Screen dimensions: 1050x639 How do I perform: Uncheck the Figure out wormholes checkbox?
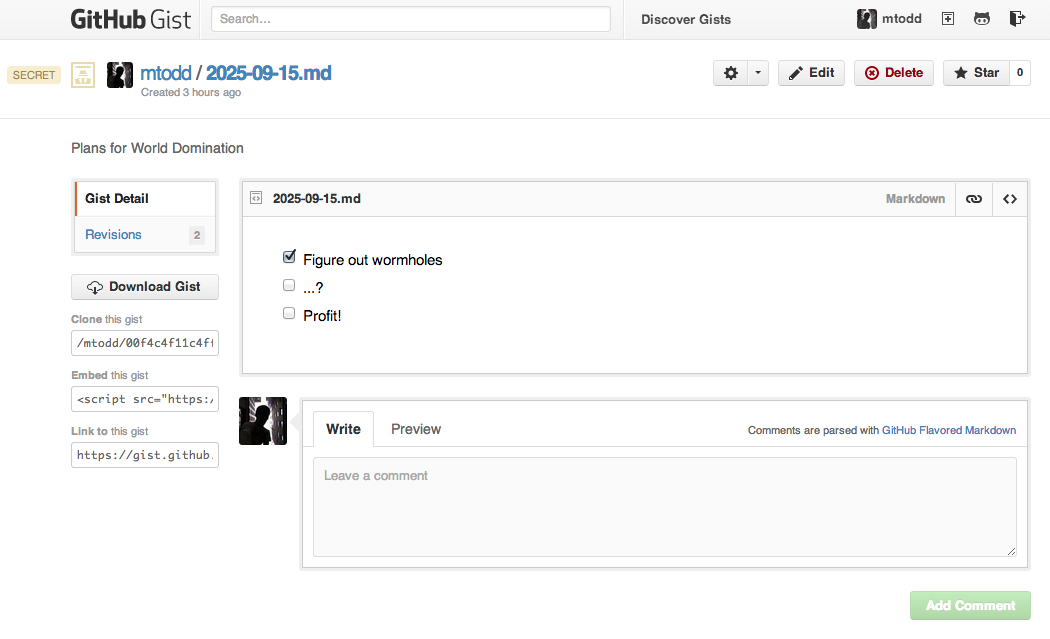point(289,257)
